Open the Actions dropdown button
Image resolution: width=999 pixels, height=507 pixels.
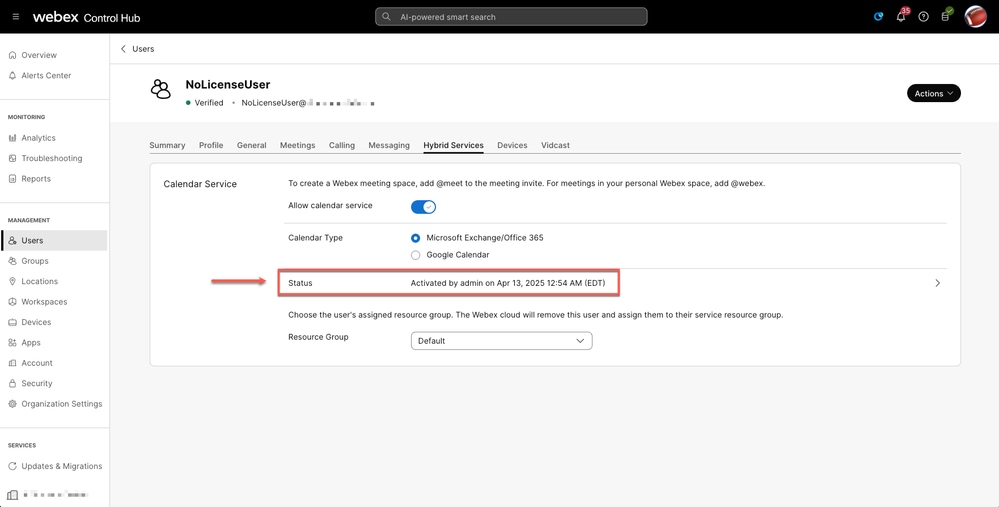point(933,93)
